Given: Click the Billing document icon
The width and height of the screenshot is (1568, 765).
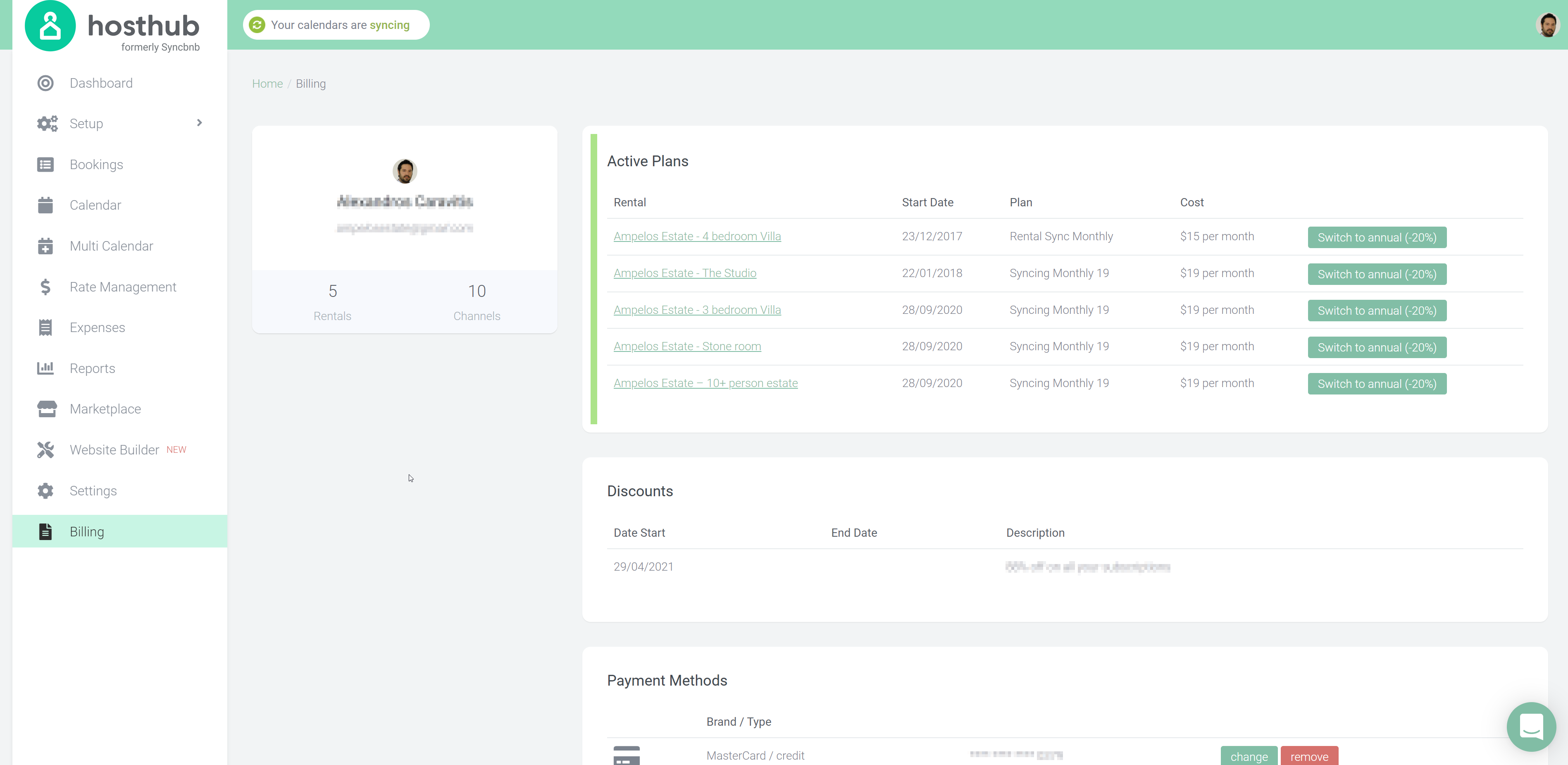Looking at the screenshot, I should 45,531.
